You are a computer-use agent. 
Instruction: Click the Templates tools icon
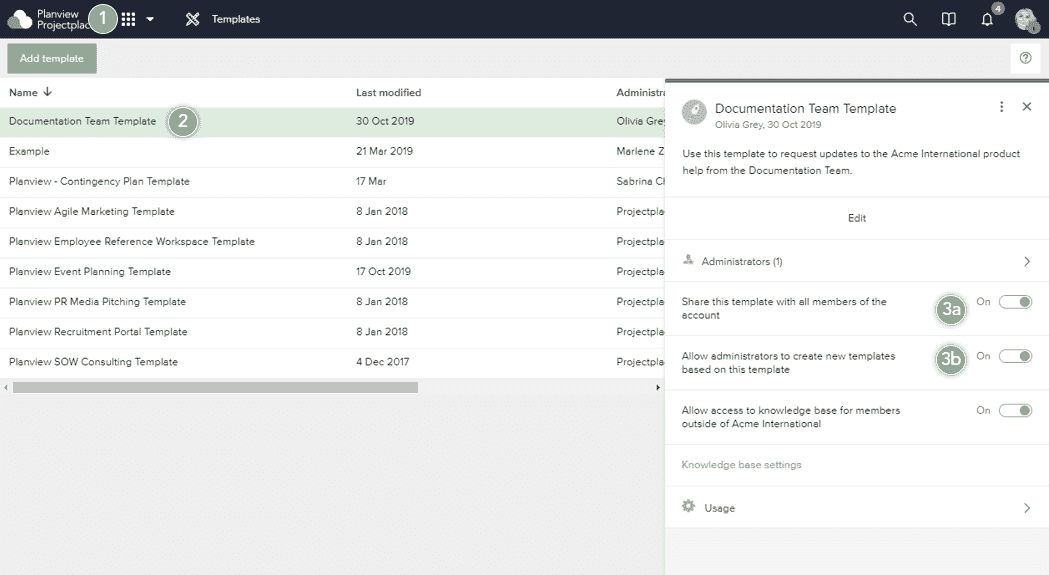(x=193, y=19)
